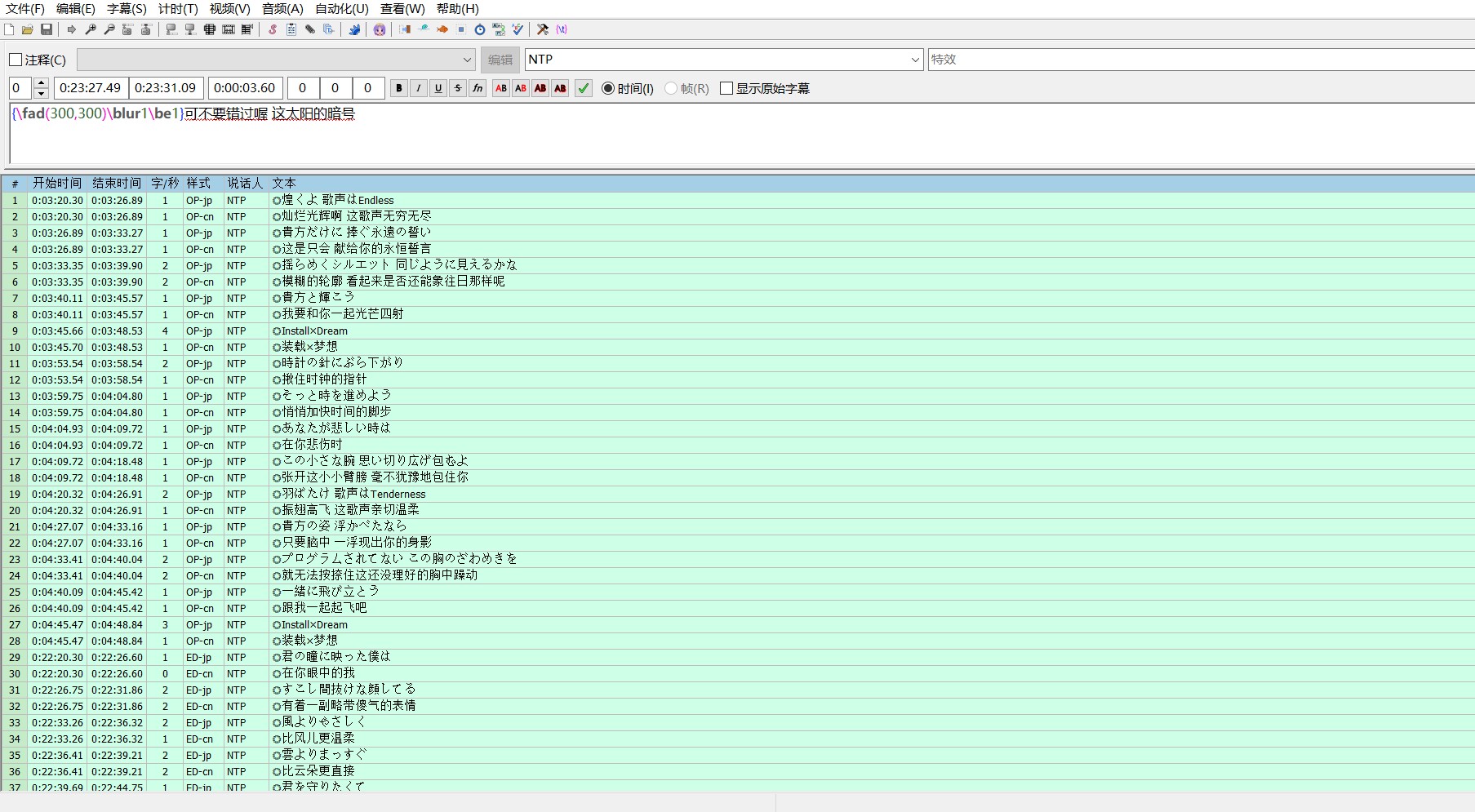Click the subtitle text edit box
Viewport: 1475px width, 812px height.
point(741,134)
